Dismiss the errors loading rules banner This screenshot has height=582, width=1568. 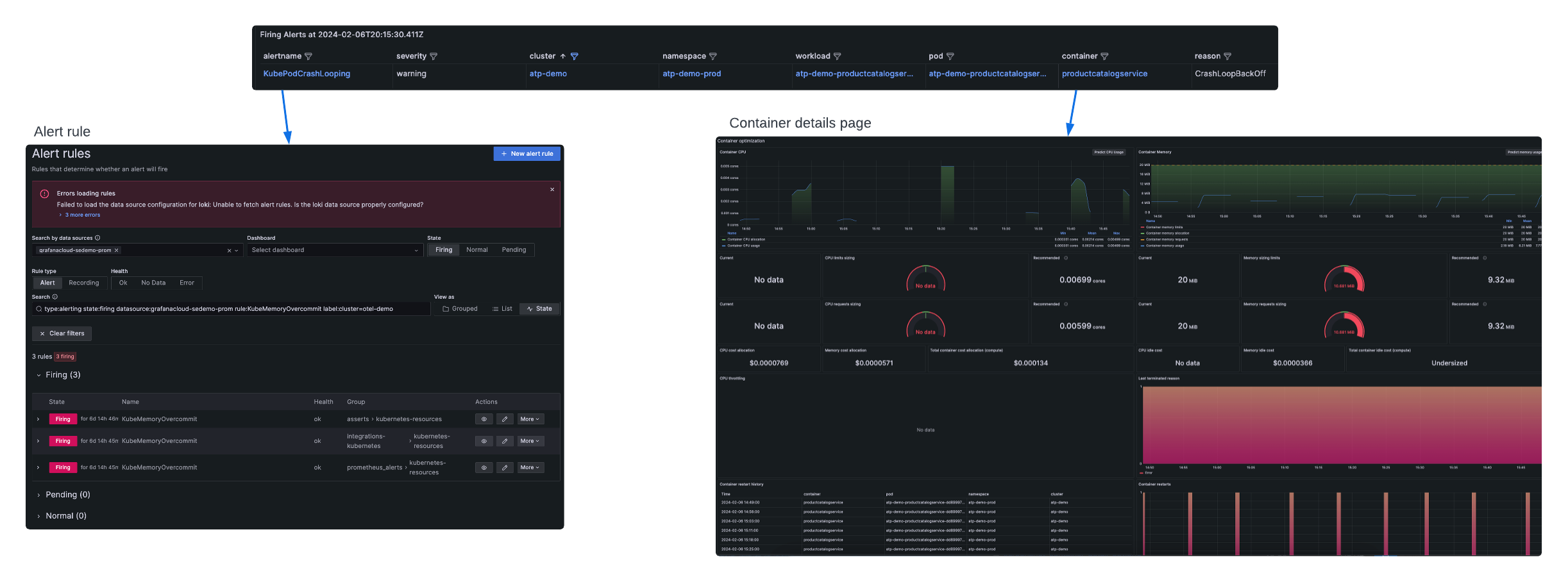tap(552, 189)
